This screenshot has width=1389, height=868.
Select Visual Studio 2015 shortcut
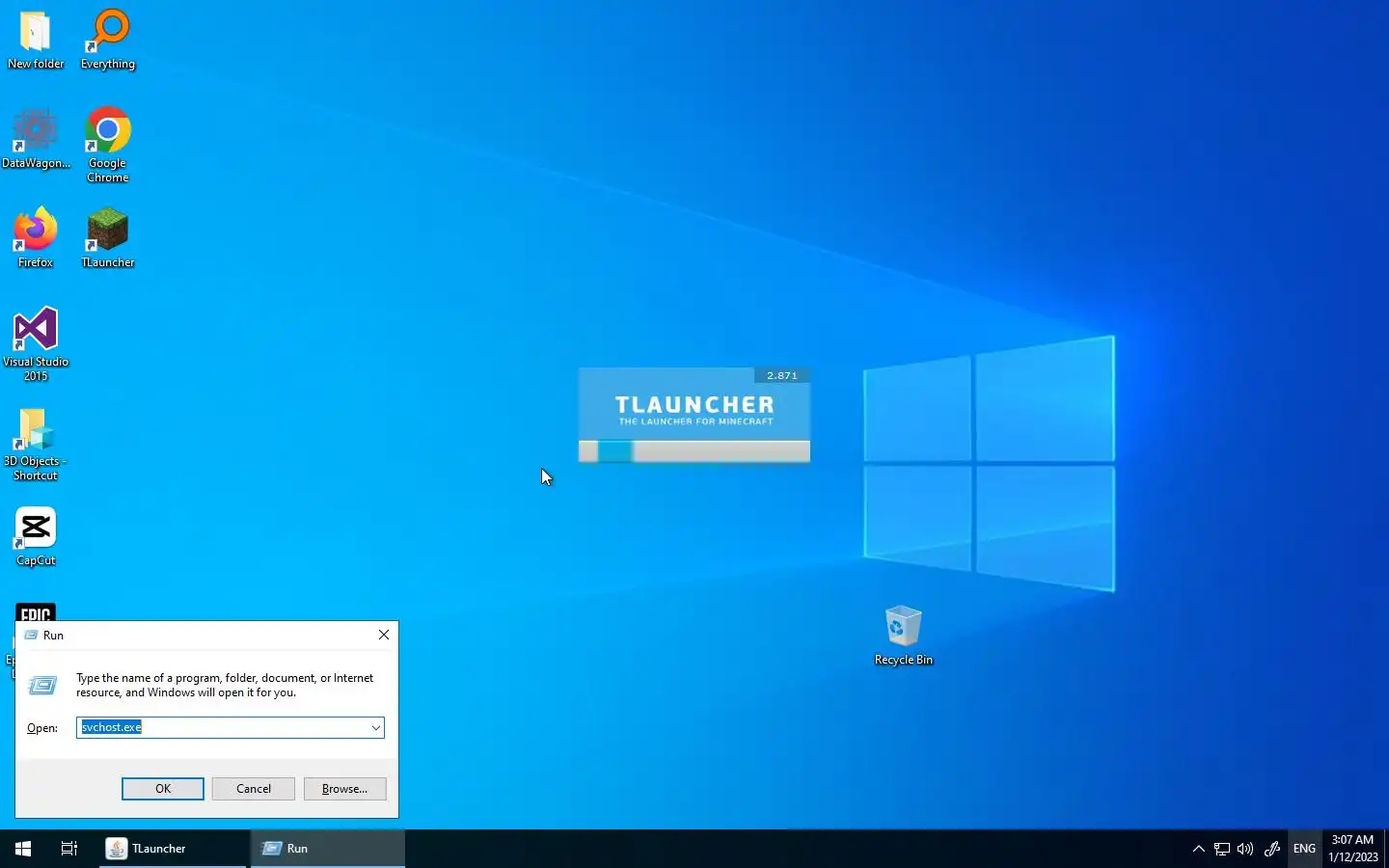pyautogui.click(x=36, y=344)
